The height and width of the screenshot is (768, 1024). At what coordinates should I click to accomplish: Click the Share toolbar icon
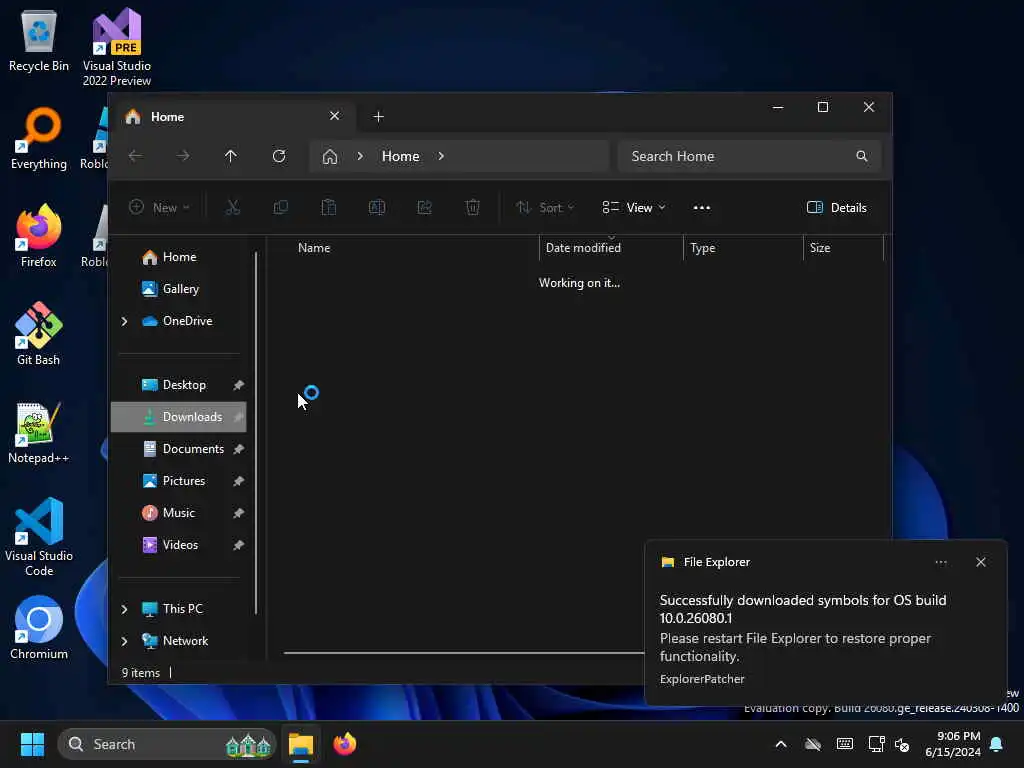pos(424,208)
